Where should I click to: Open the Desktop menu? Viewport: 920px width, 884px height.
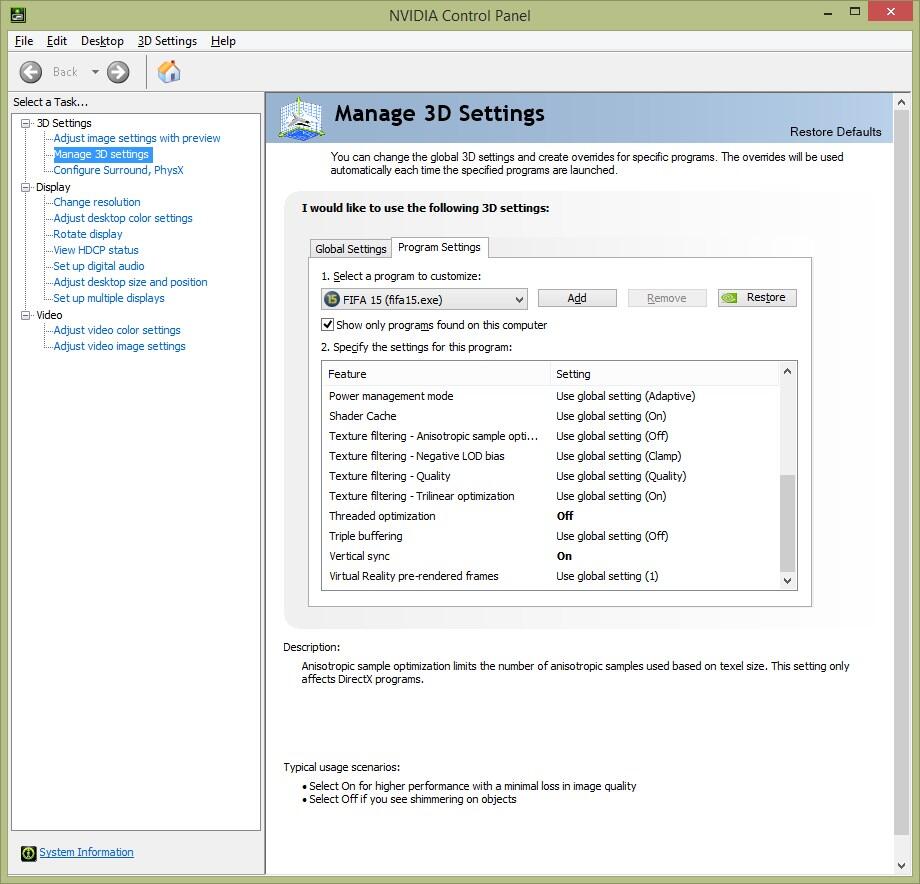[x=102, y=41]
